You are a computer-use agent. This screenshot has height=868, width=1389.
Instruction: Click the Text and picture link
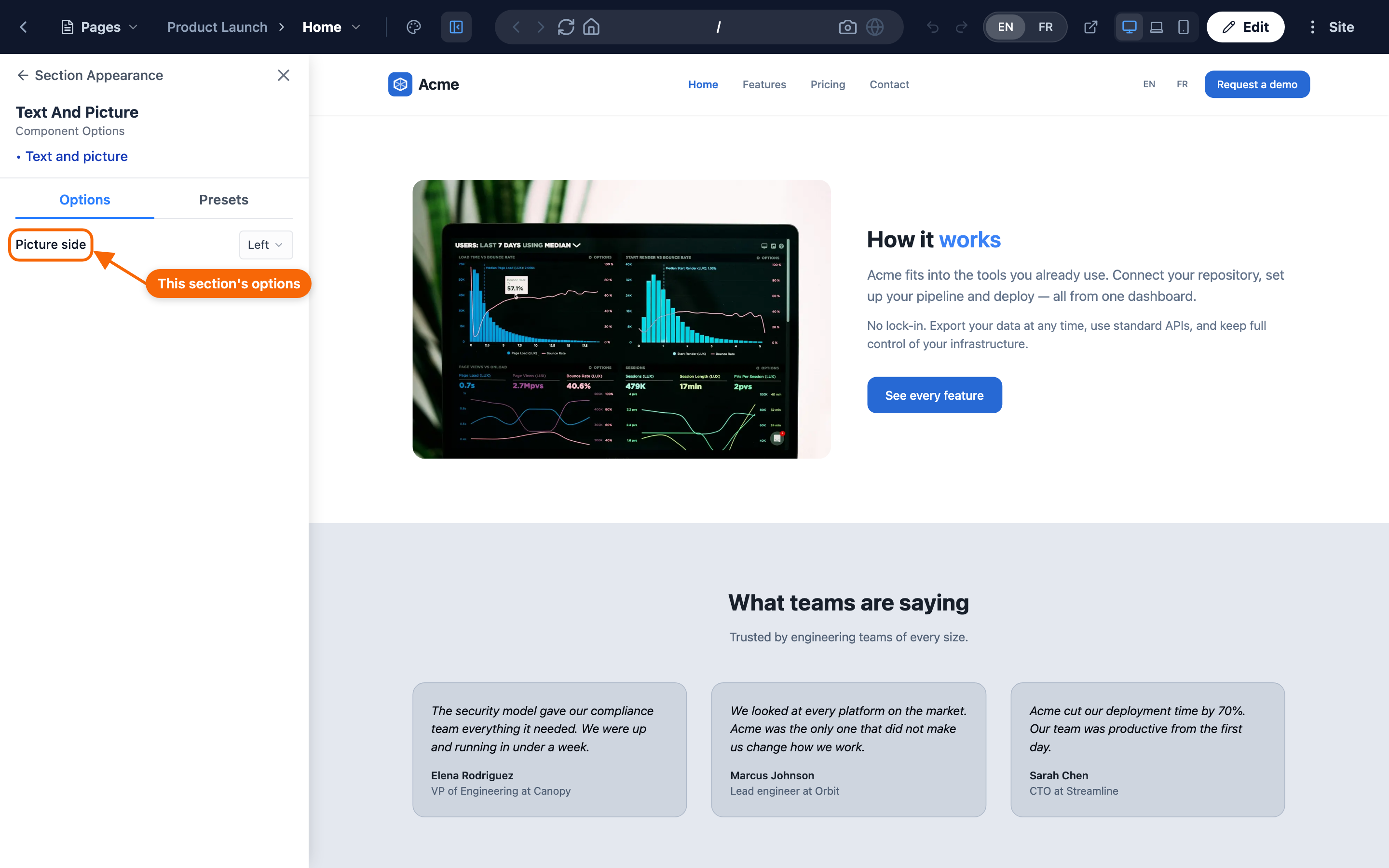[x=76, y=156]
